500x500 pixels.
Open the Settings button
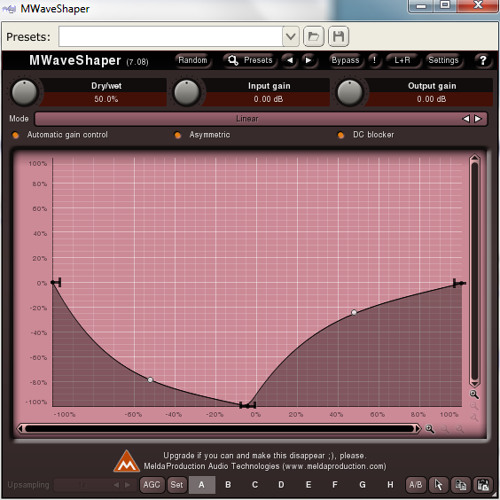443,60
